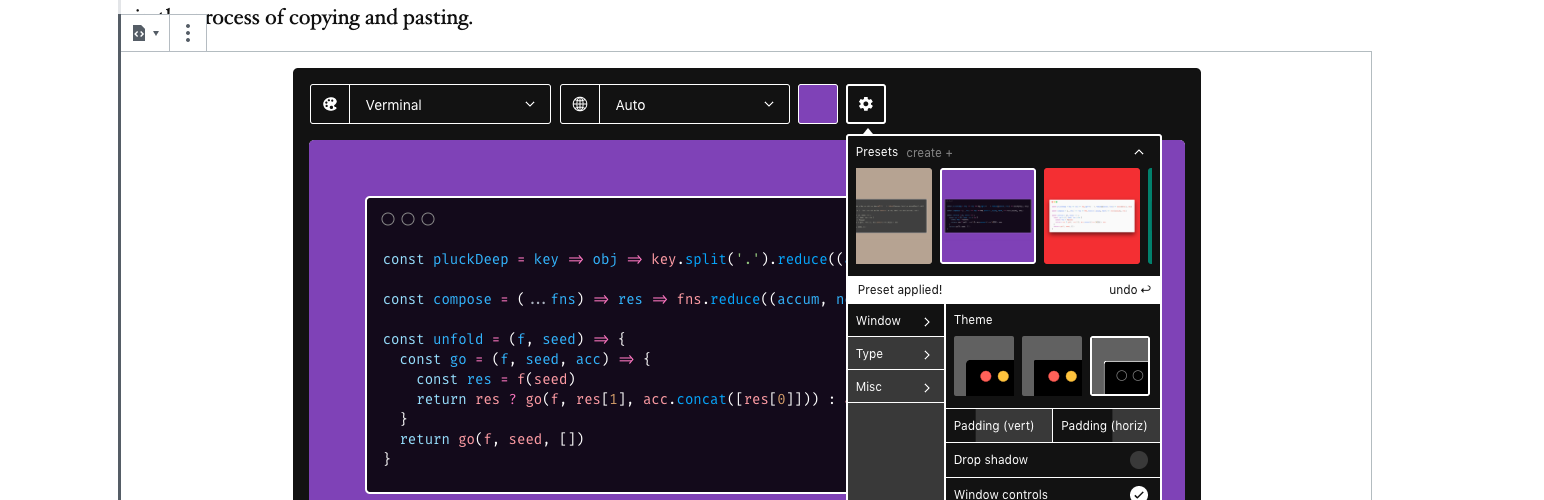Open the Verminal theme dropdown
Image resolution: width=1544 pixels, height=500 pixels.
(450, 104)
